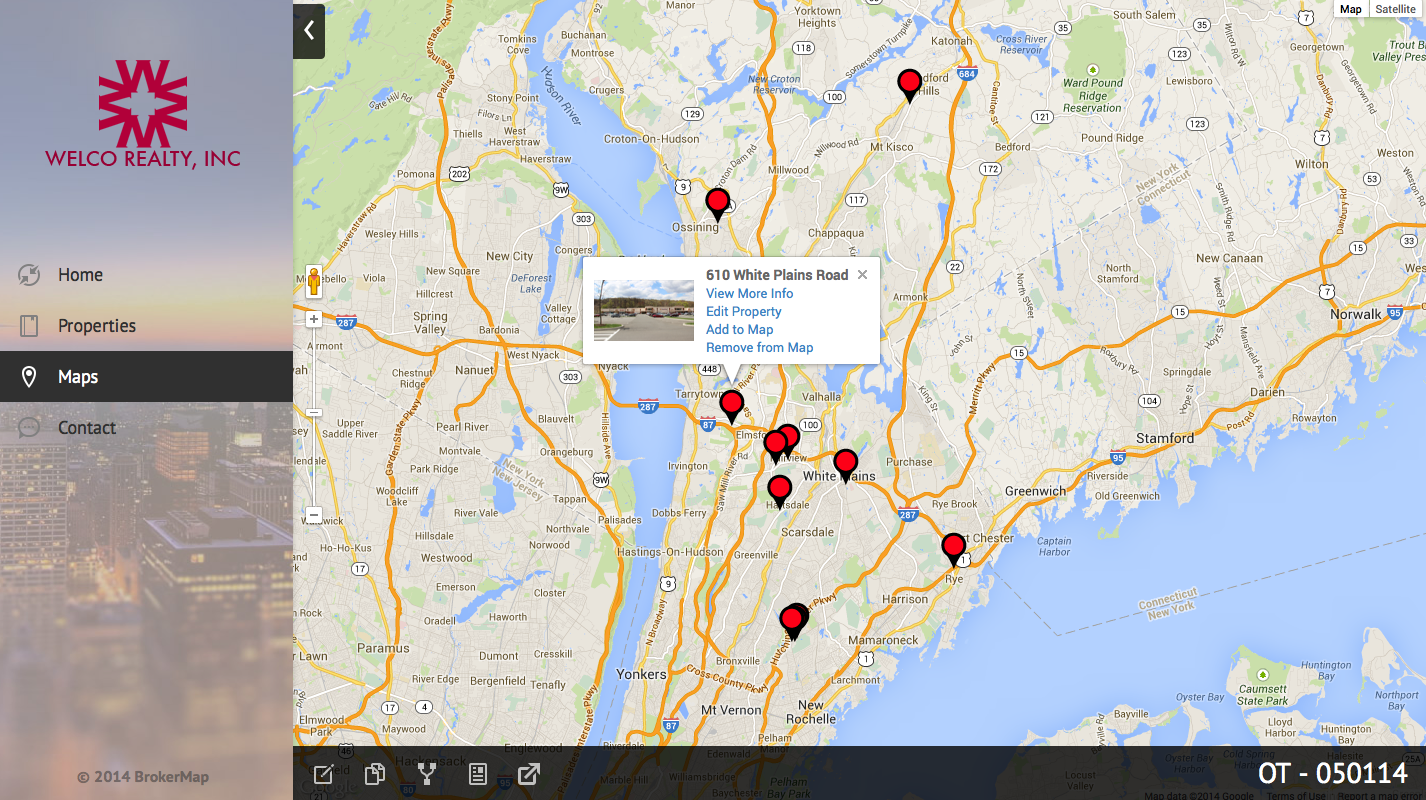
Task: Click the map zoom slider handle
Action: [x=314, y=412]
